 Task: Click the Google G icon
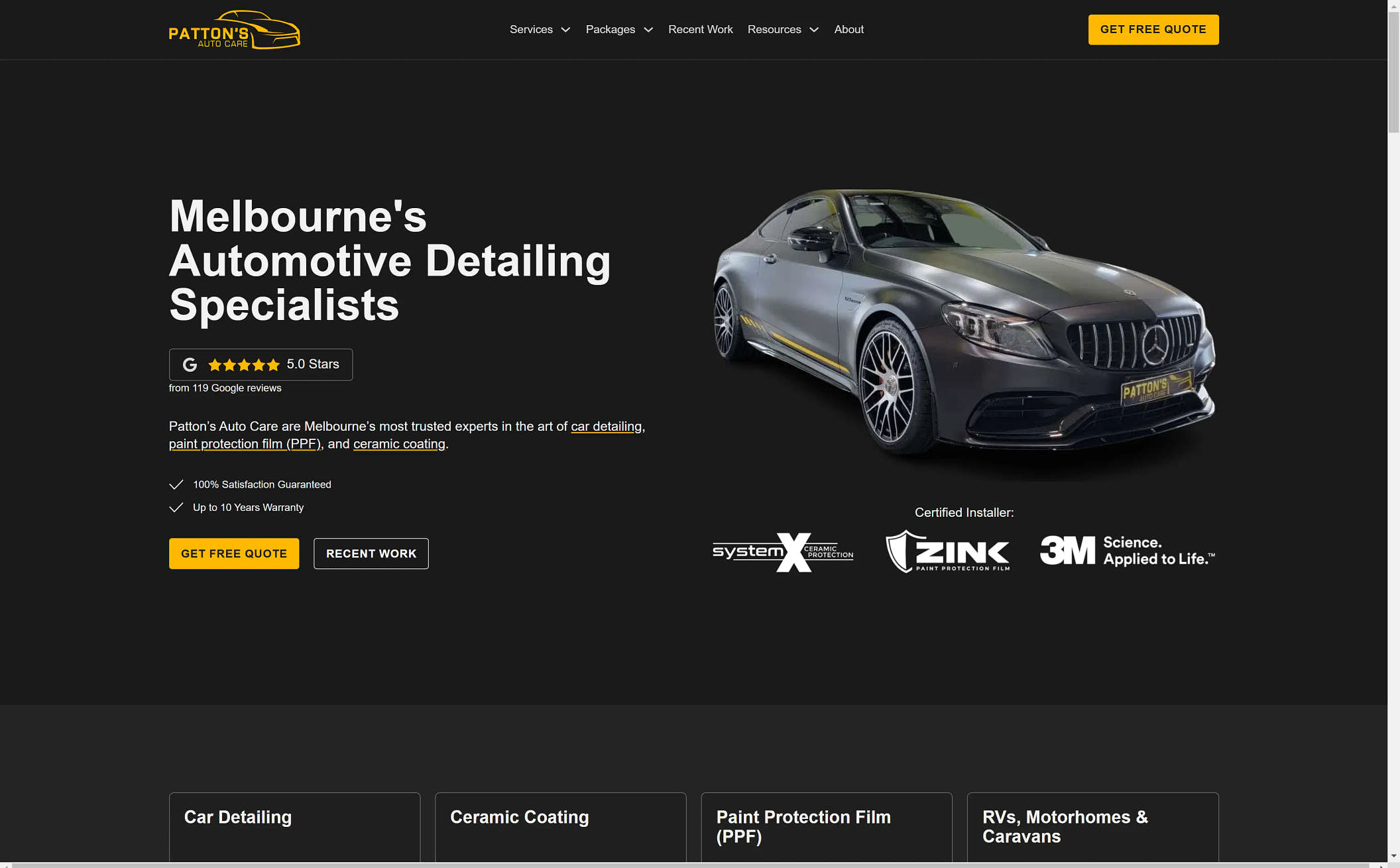point(190,364)
